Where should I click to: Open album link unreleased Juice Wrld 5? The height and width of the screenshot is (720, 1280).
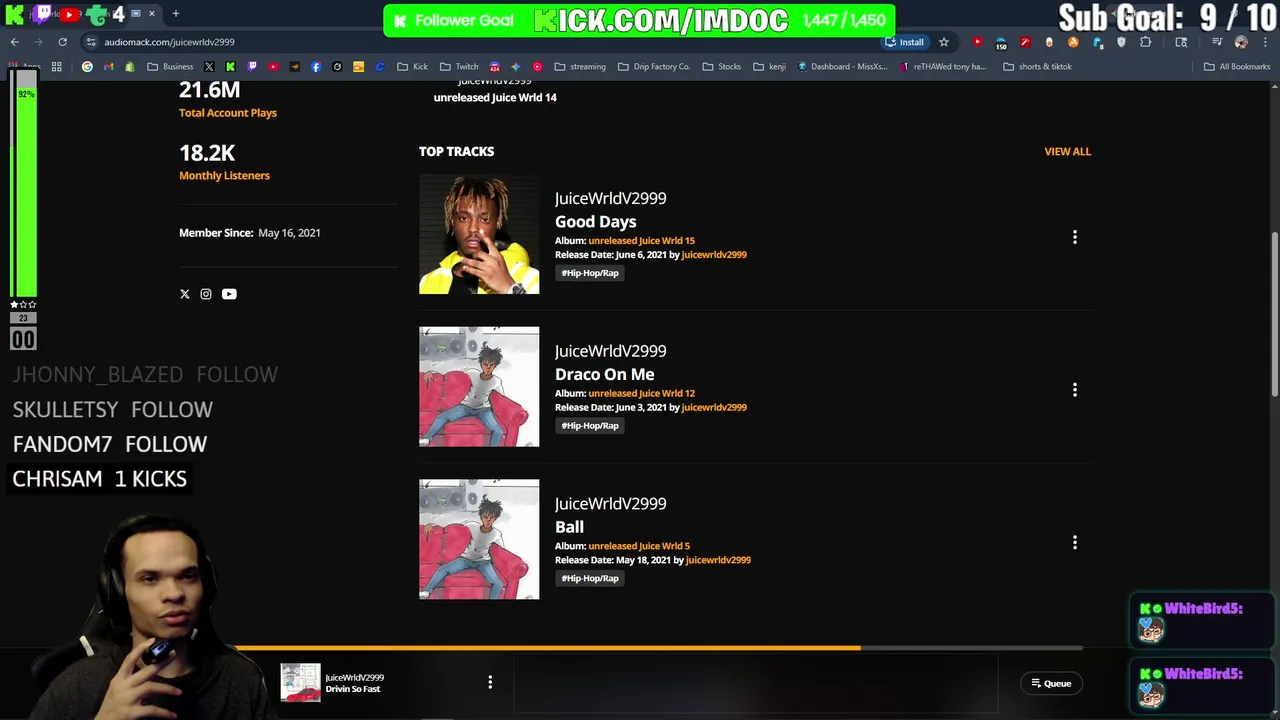click(639, 546)
